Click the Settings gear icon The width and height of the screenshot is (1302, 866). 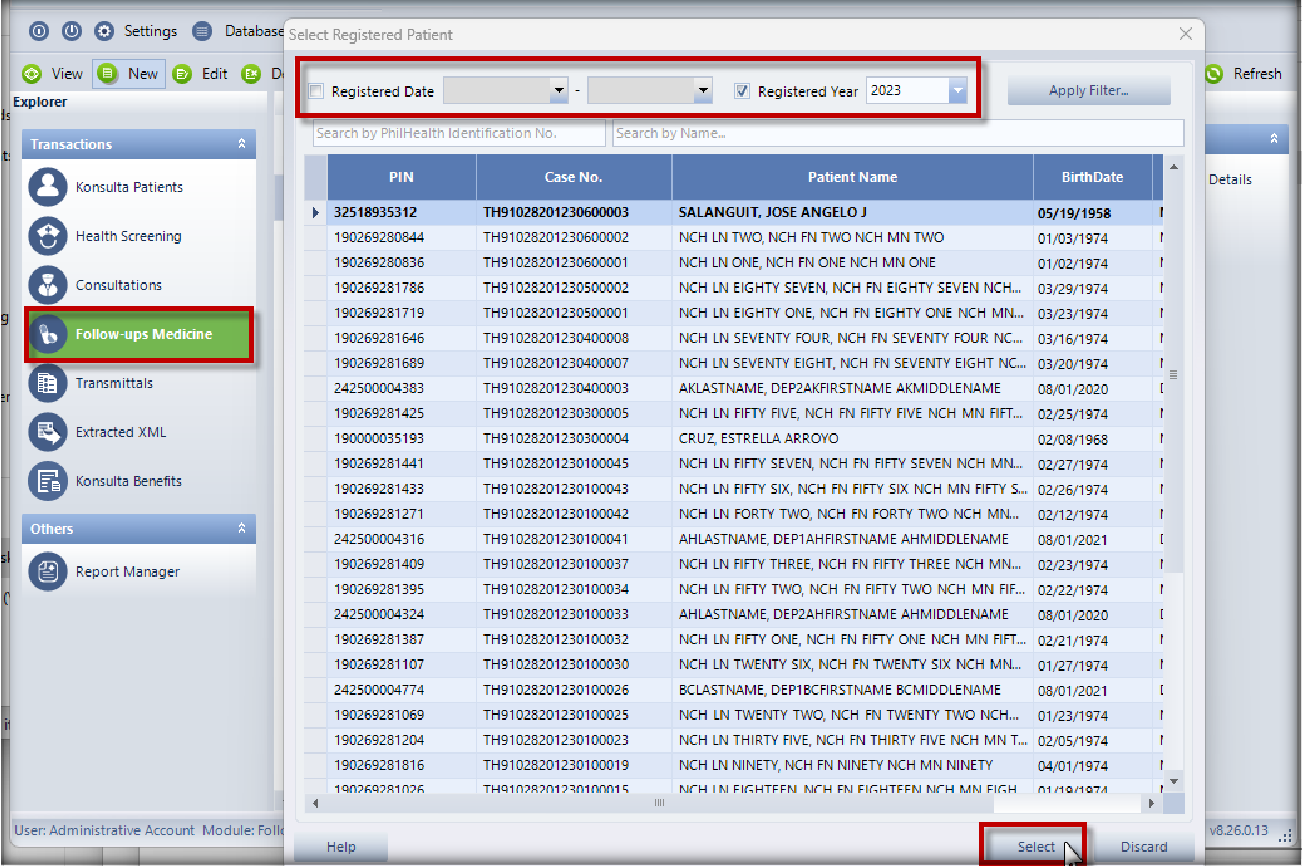104,31
